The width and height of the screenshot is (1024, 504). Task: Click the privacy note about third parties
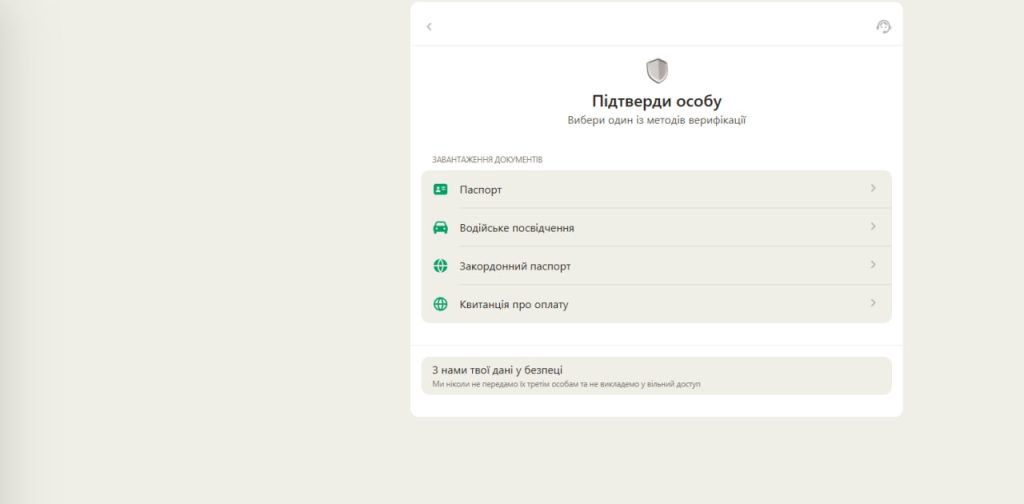pos(565,384)
